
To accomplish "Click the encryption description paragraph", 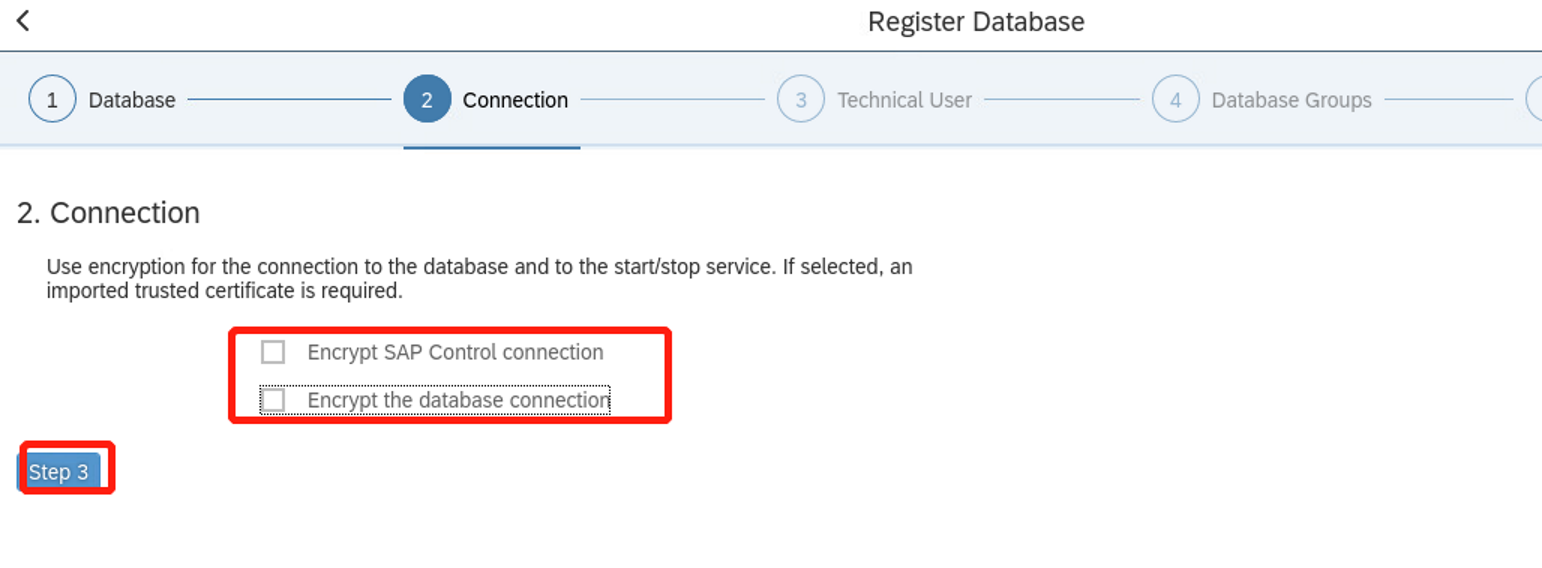I will 479,279.
